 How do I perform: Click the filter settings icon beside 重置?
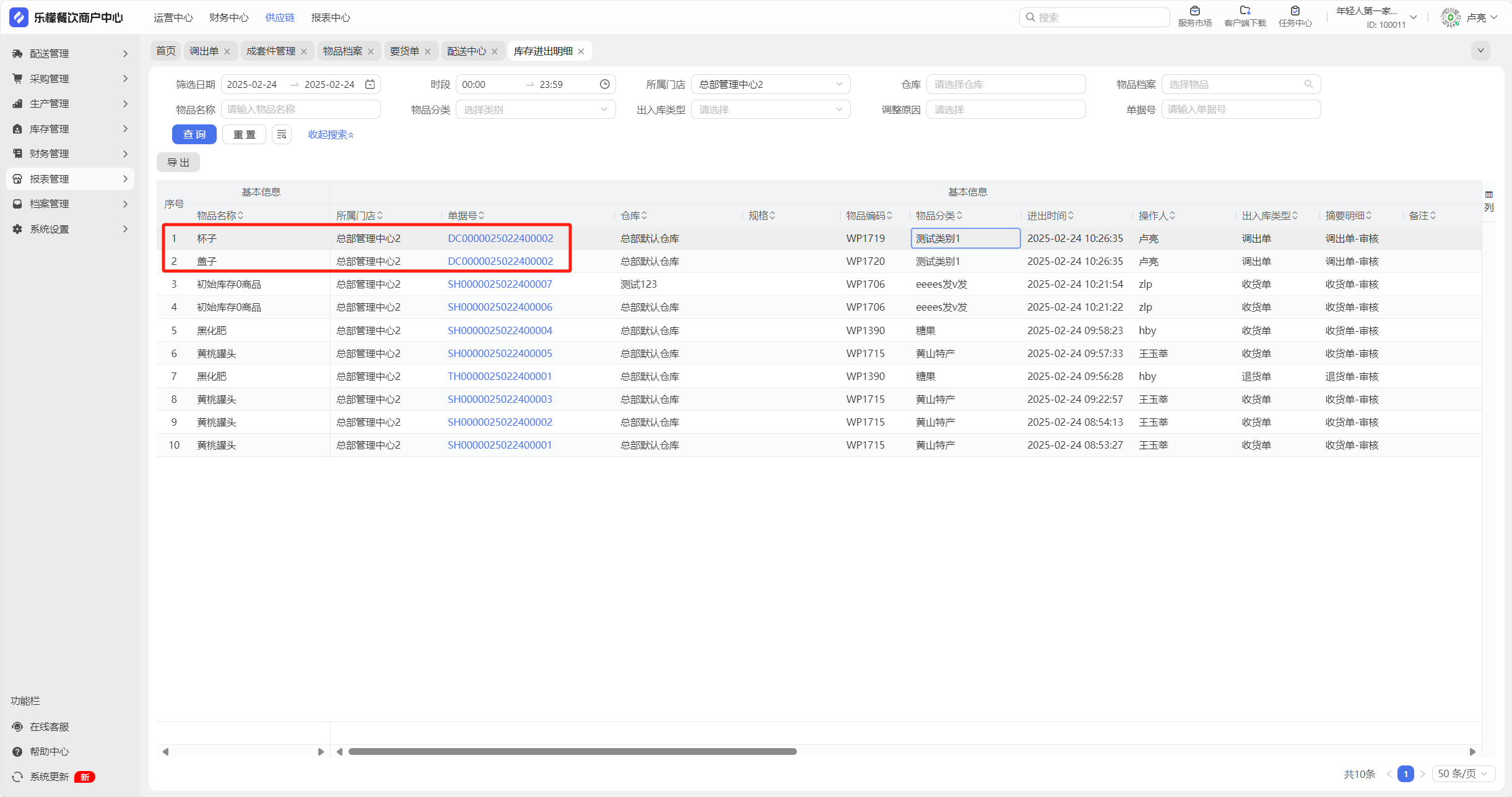pos(282,134)
